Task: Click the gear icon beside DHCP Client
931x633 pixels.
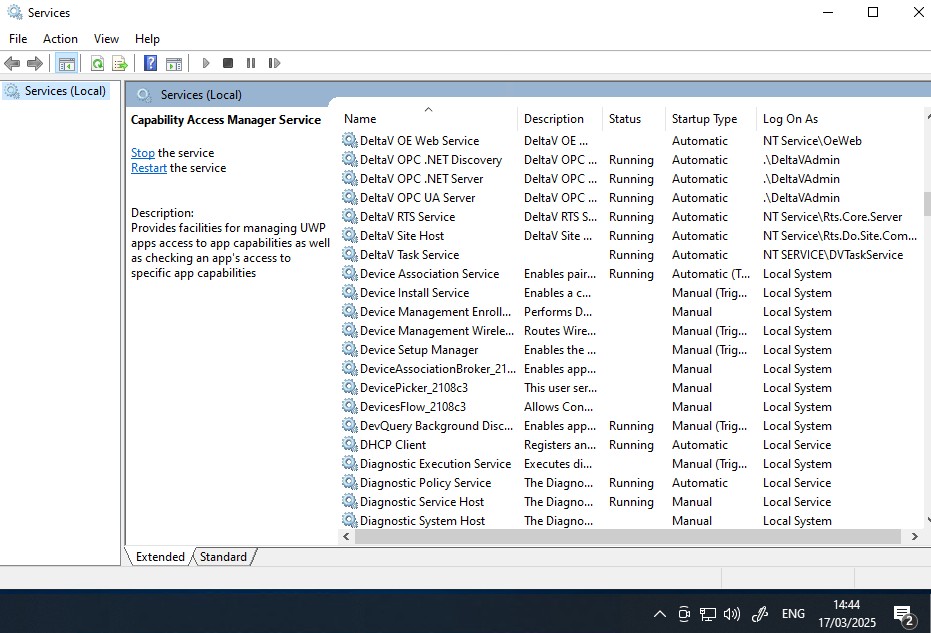Action: tap(350, 444)
